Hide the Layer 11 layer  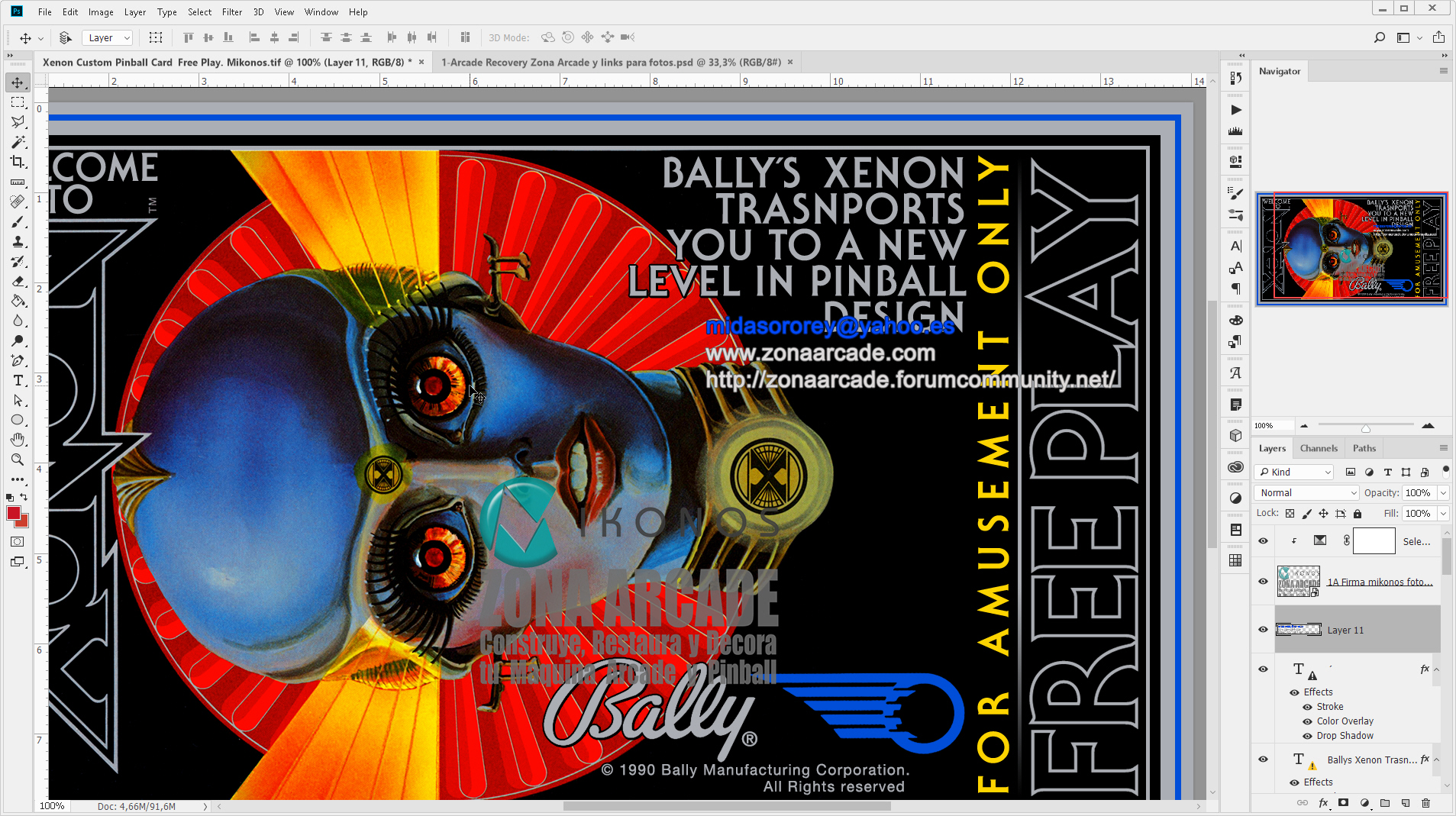(1262, 630)
